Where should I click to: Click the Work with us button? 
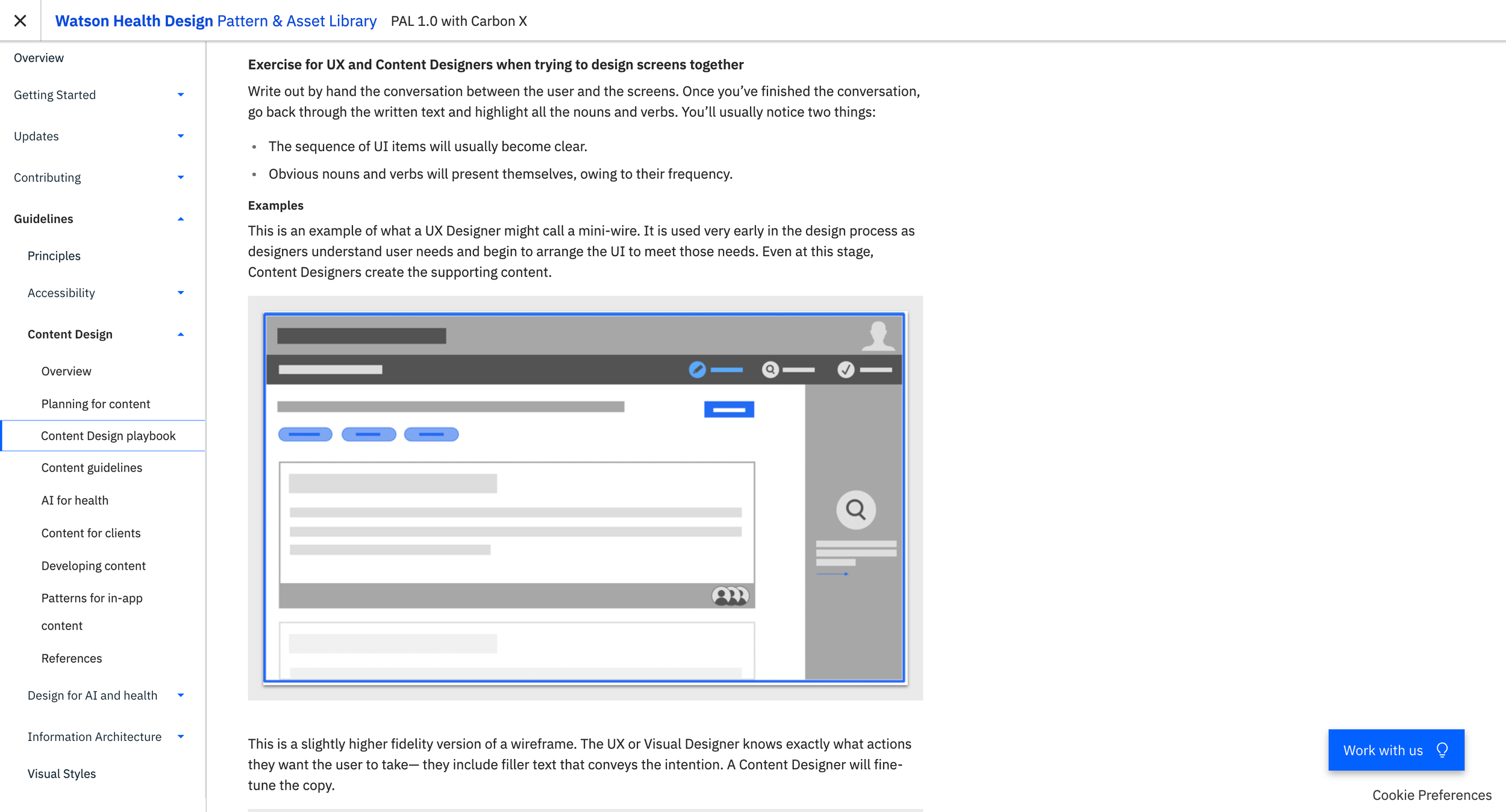1383,750
